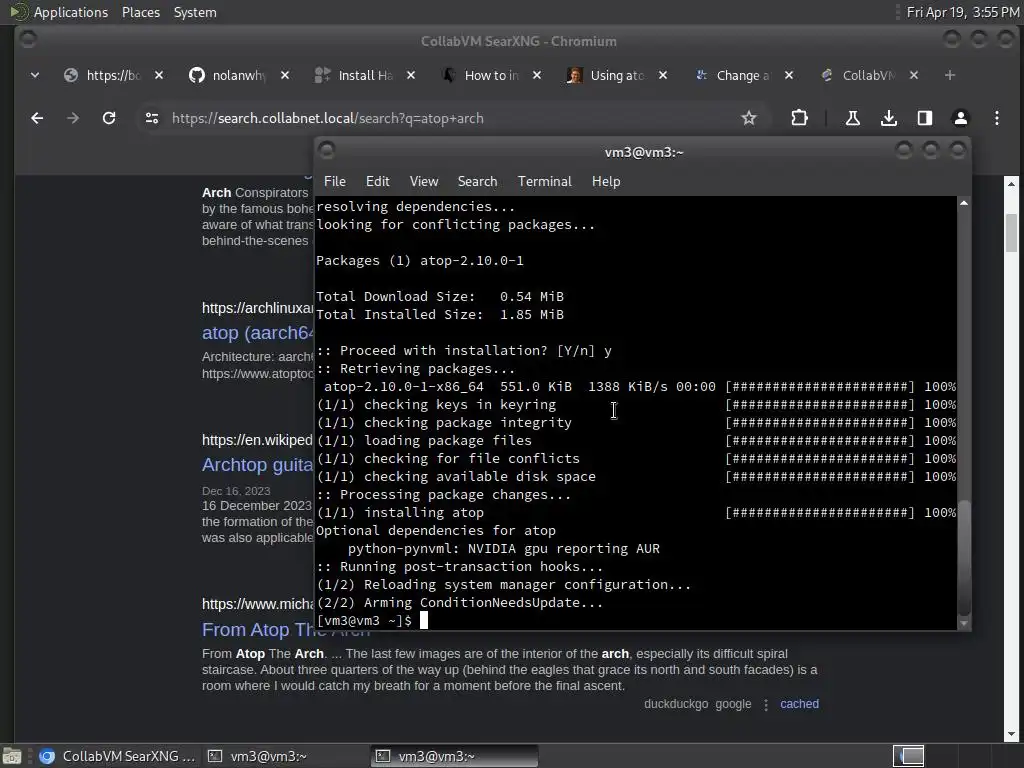Toggle the side panel icon

tap(925, 118)
